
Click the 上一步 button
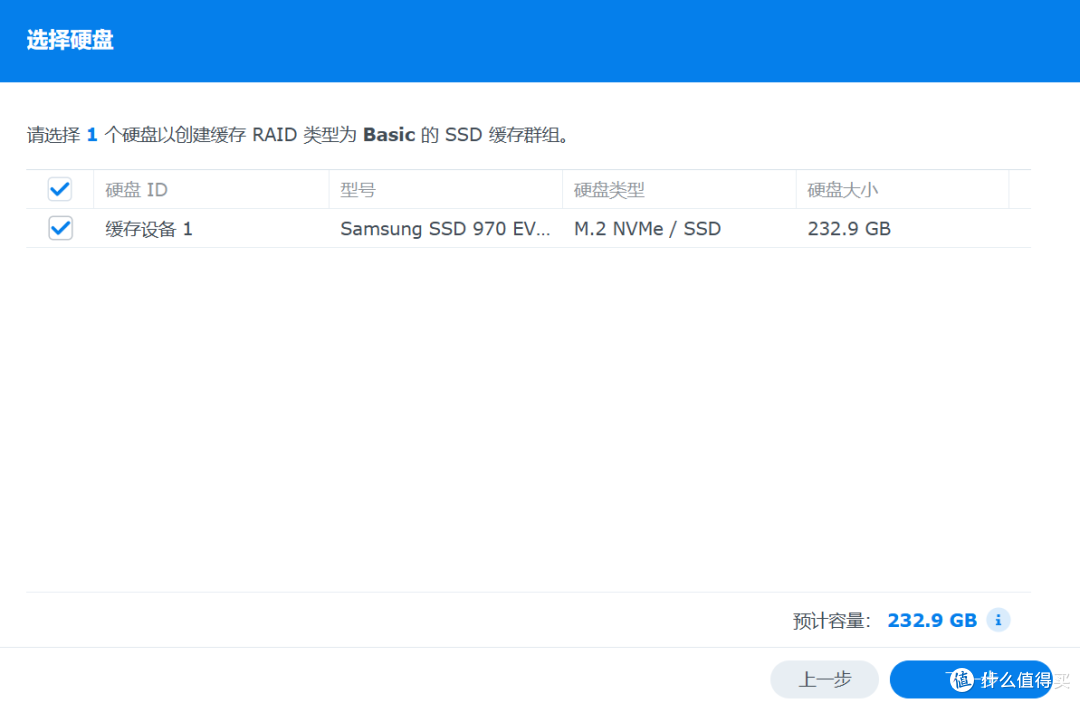824,679
